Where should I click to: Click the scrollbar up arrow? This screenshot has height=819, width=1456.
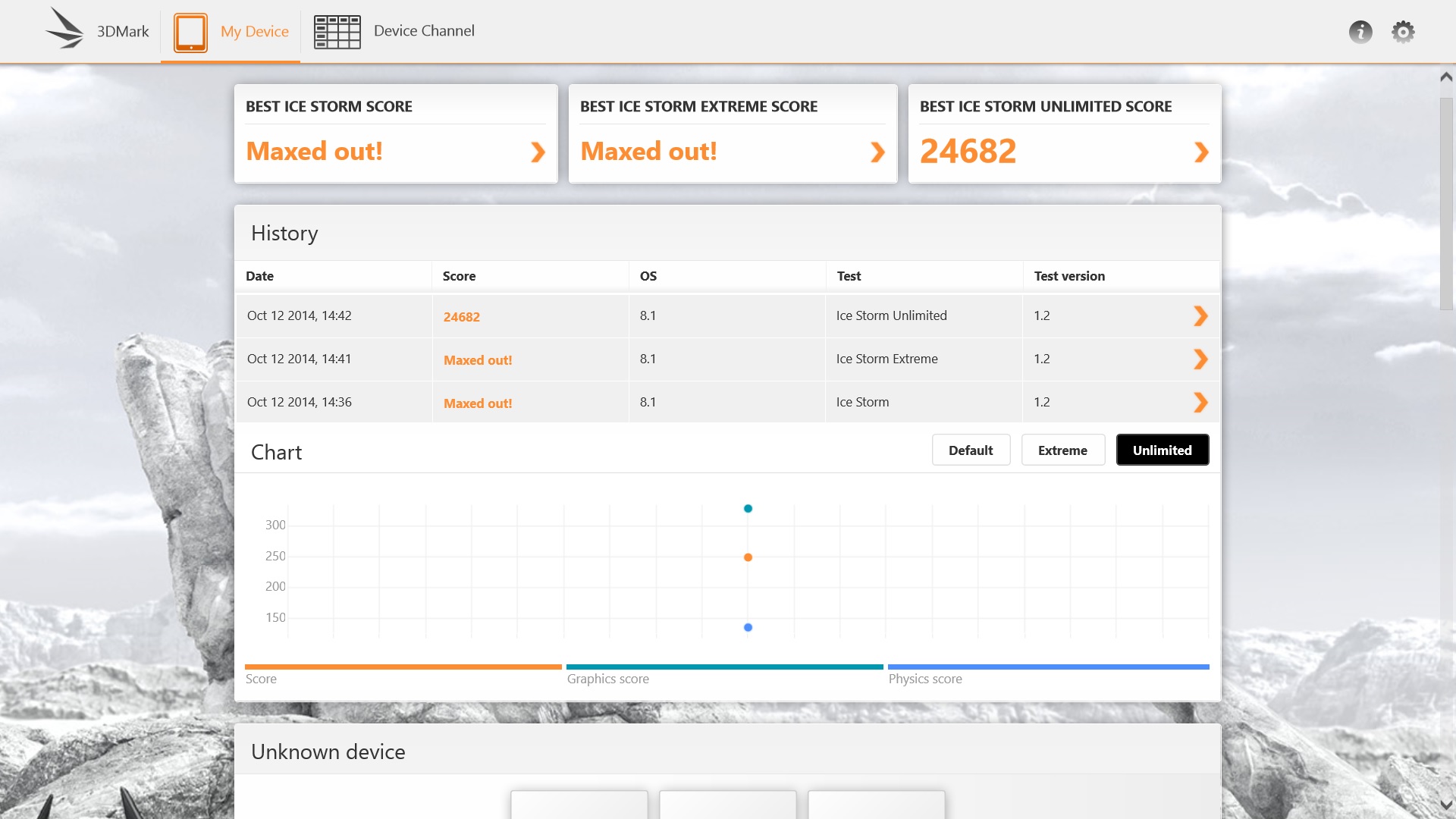tap(1446, 77)
